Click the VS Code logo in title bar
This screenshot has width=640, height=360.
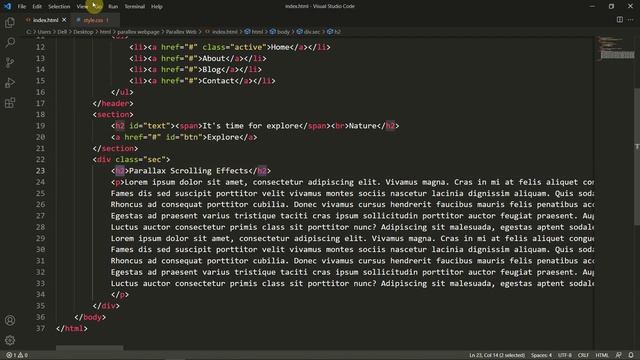[7, 6]
